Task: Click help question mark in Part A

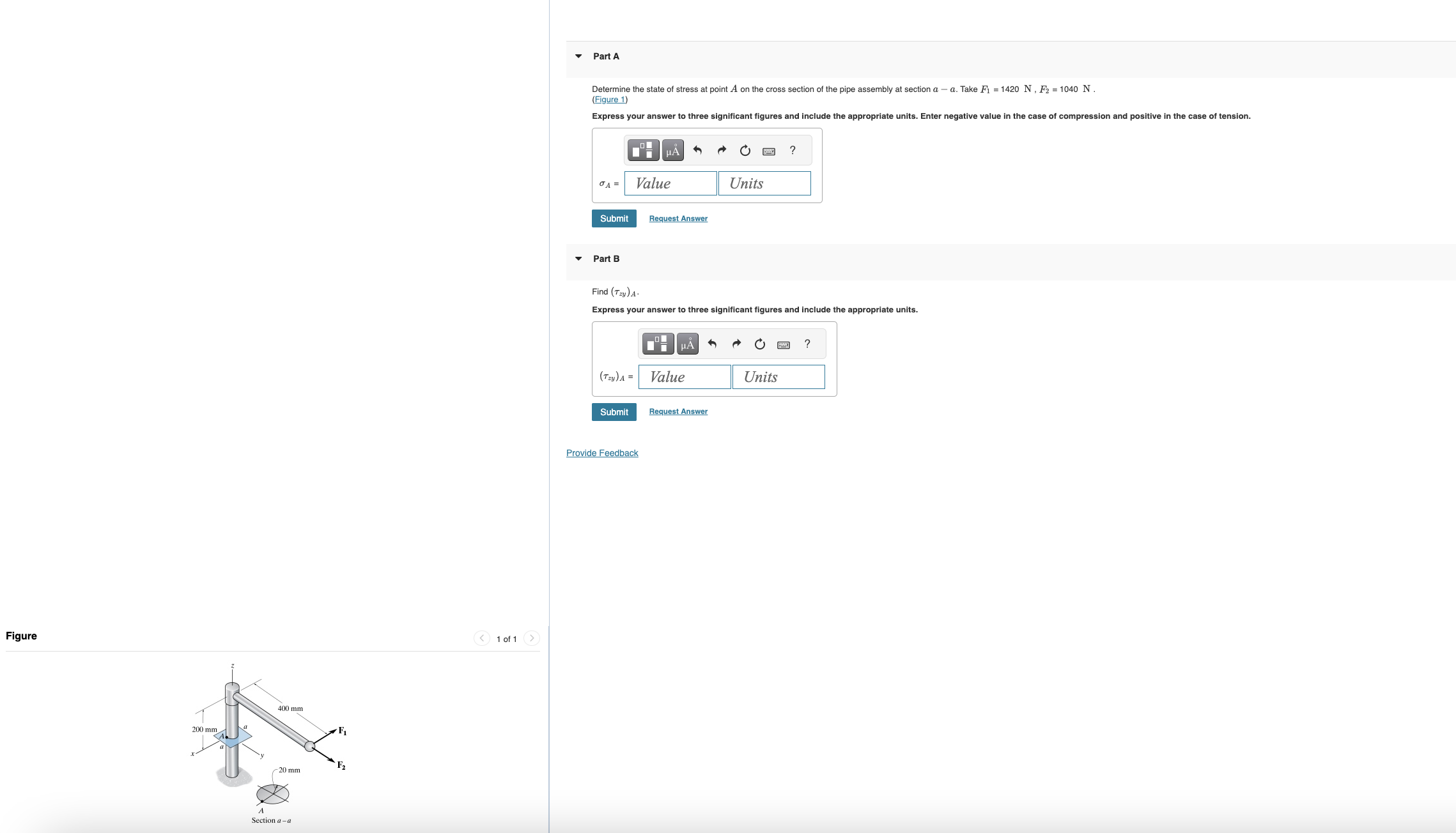Action: coord(793,150)
